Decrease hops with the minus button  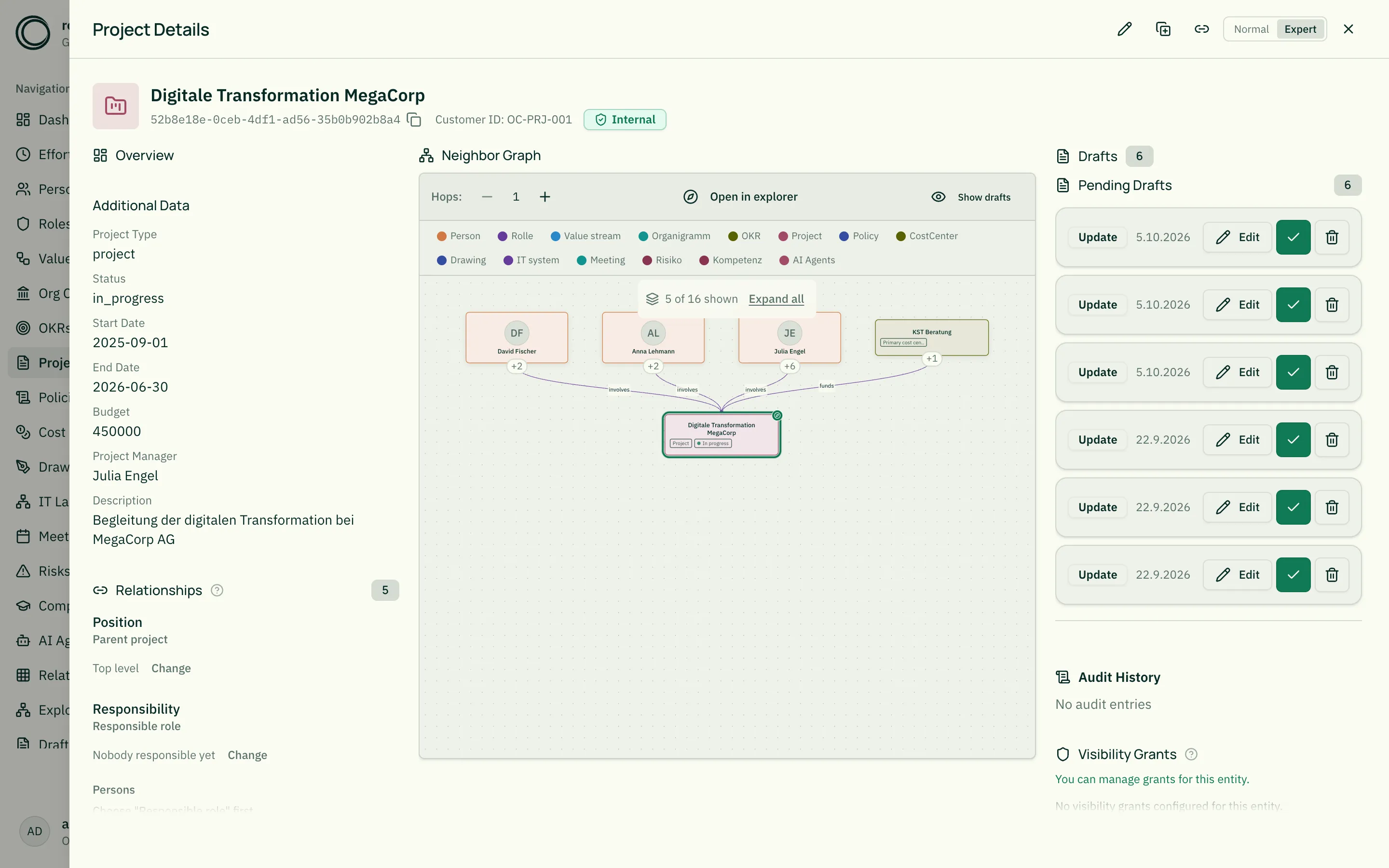tap(487, 197)
